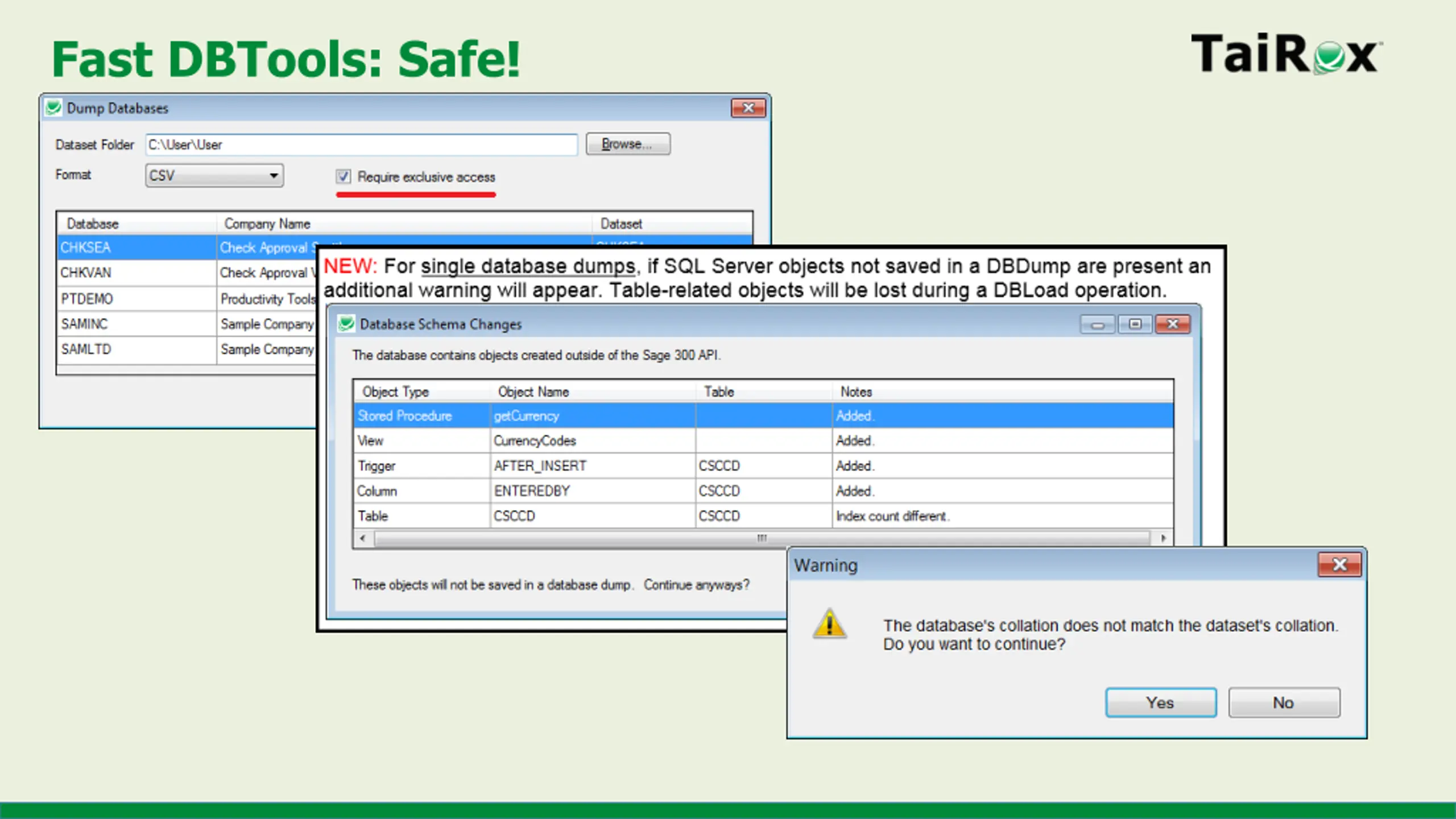The width and height of the screenshot is (1456, 819).
Task: Click the schema list horizontal scrollbar thumb
Action: click(762, 538)
